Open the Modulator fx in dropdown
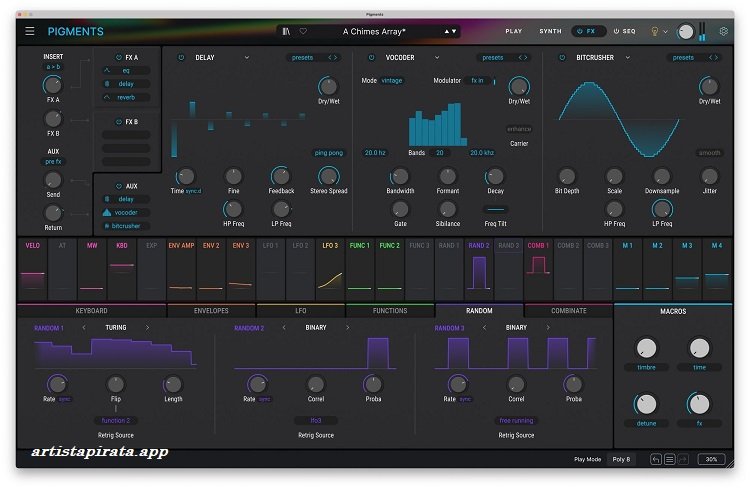 477,81
